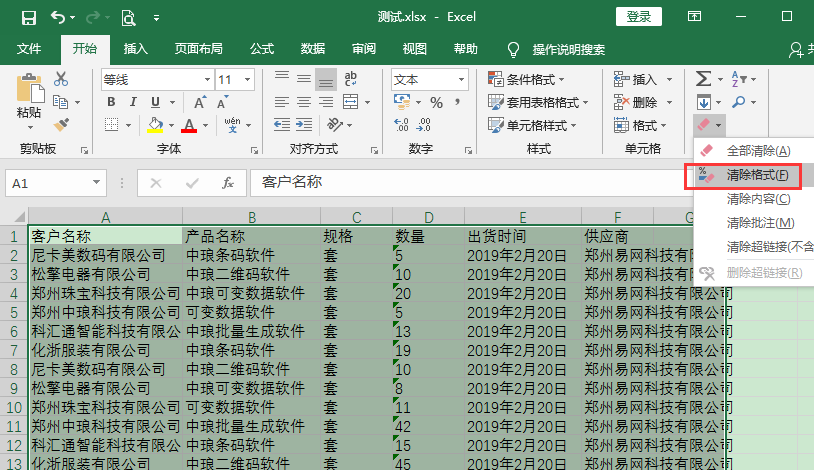Screen dimensions: 814x470
Task: Switch to the 插入 ribbon tab
Action: [x=135, y=49]
